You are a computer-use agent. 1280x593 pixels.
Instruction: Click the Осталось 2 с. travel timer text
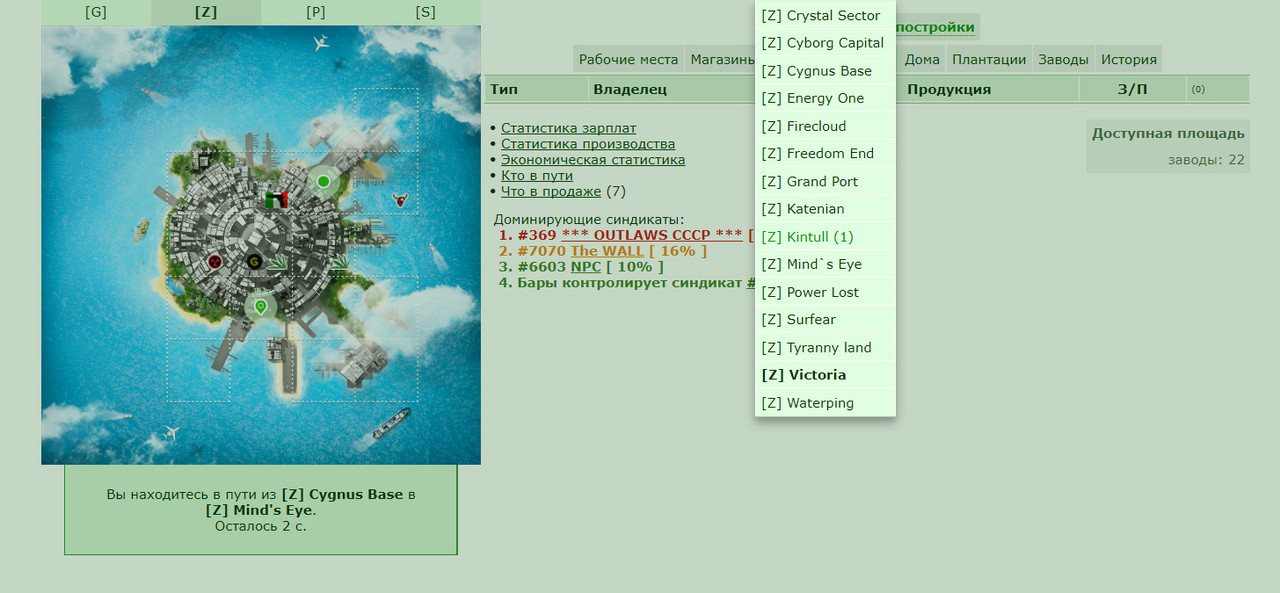pos(261,525)
